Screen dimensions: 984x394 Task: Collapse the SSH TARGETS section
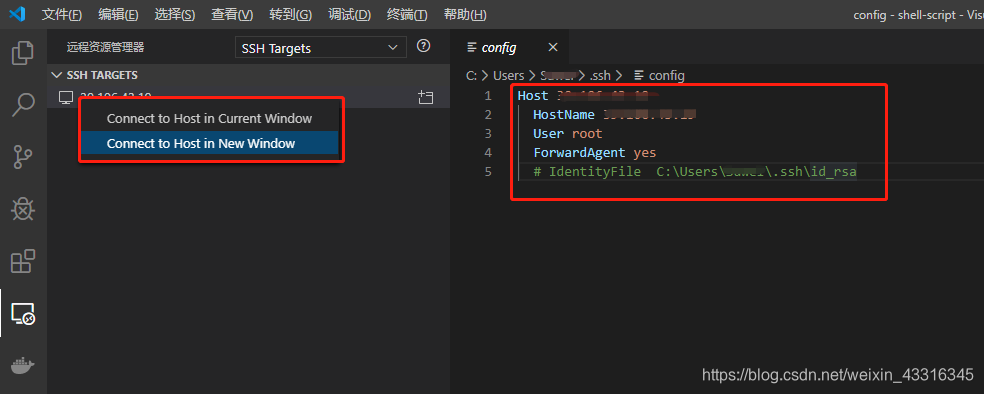pyautogui.click(x=249, y=75)
